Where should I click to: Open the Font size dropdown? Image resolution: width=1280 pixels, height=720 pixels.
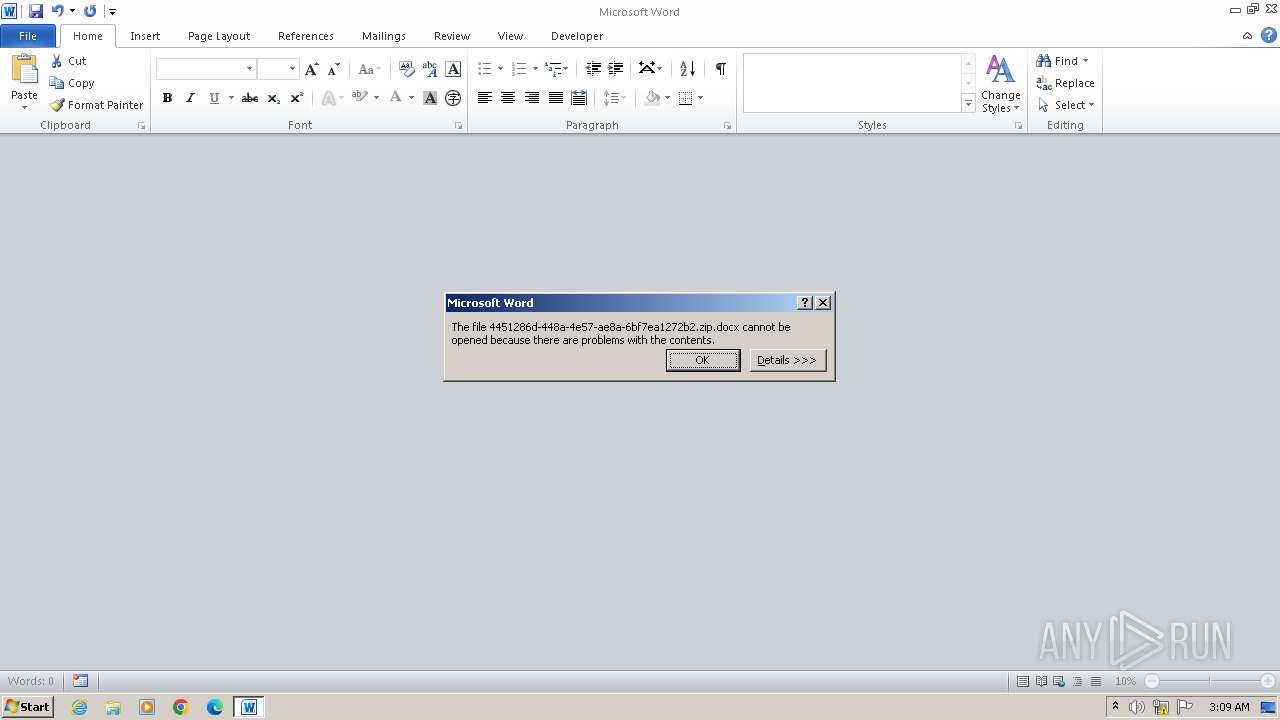(x=292, y=69)
